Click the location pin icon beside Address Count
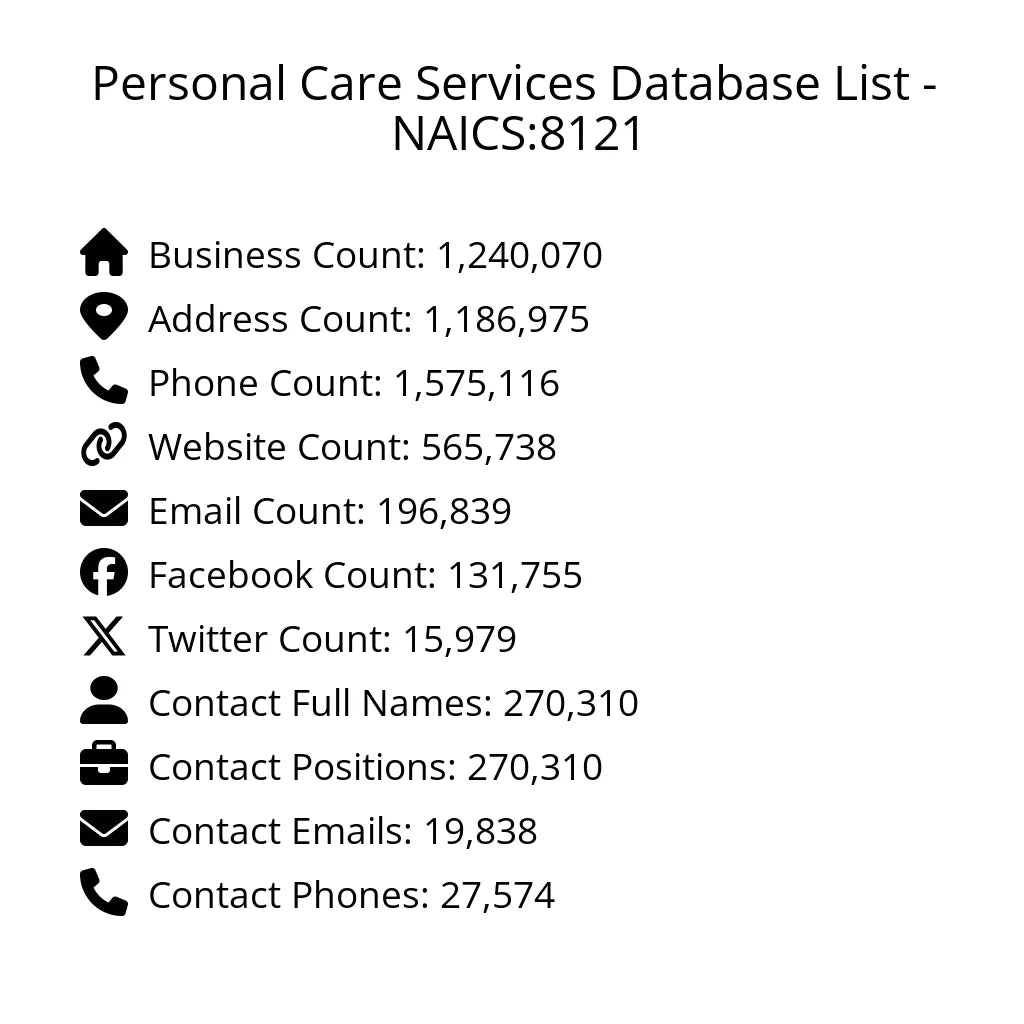This screenshot has height=1024, width=1024. tap(104, 317)
